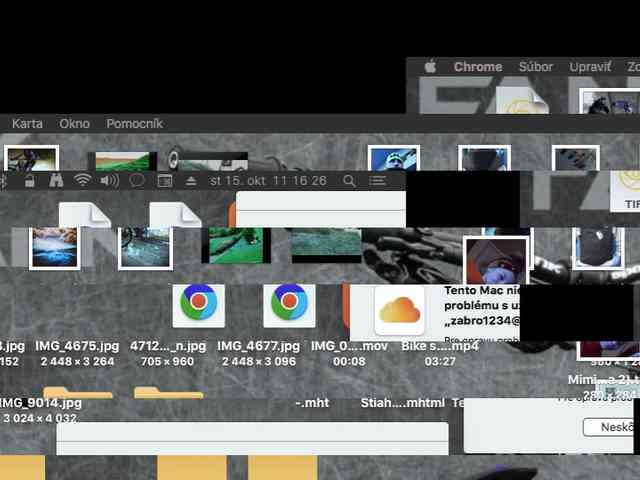Viewport: 640px width, 480px height.
Task: Click the Wi-Fi status icon
Action: [83, 181]
